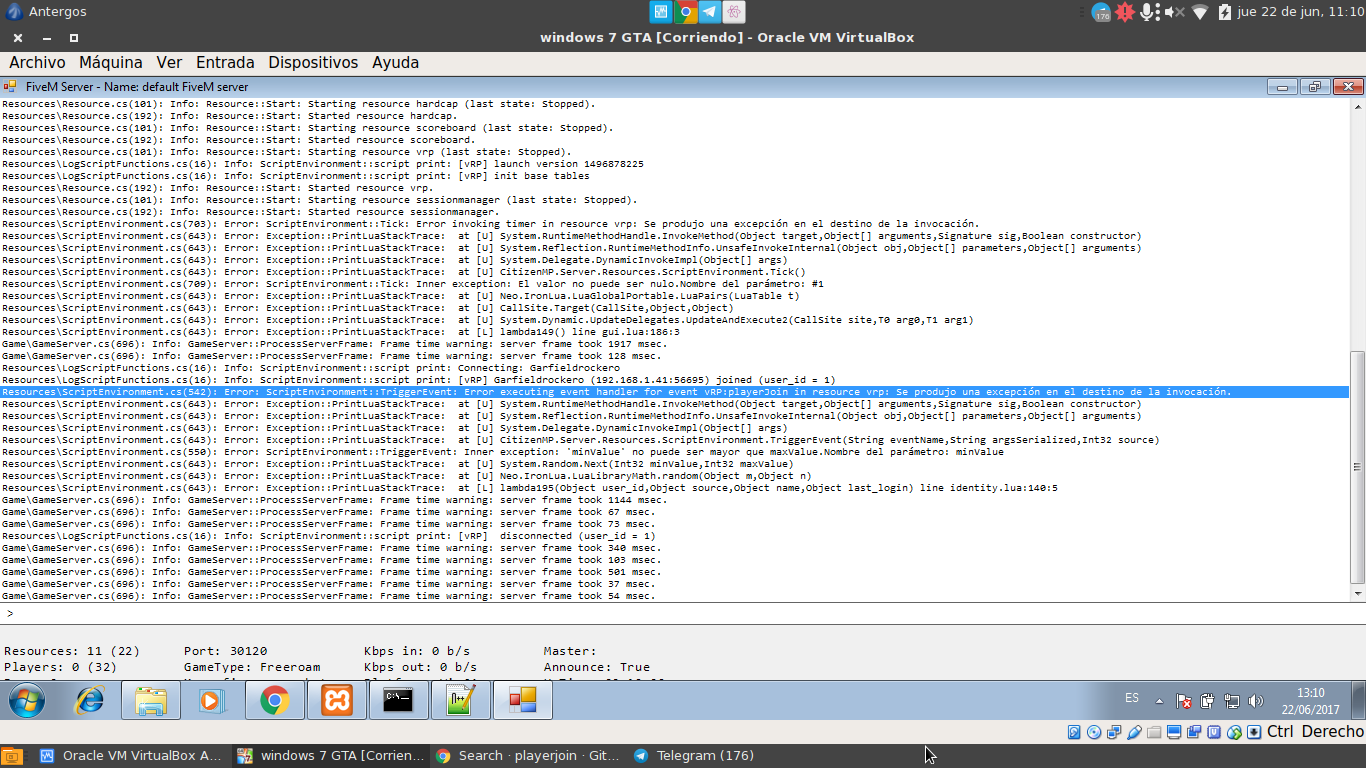Image resolution: width=1366 pixels, height=768 pixels.
Task: Switch to Oracle VM VirtualBox Administrador task
Action: (x=131, y=756)
